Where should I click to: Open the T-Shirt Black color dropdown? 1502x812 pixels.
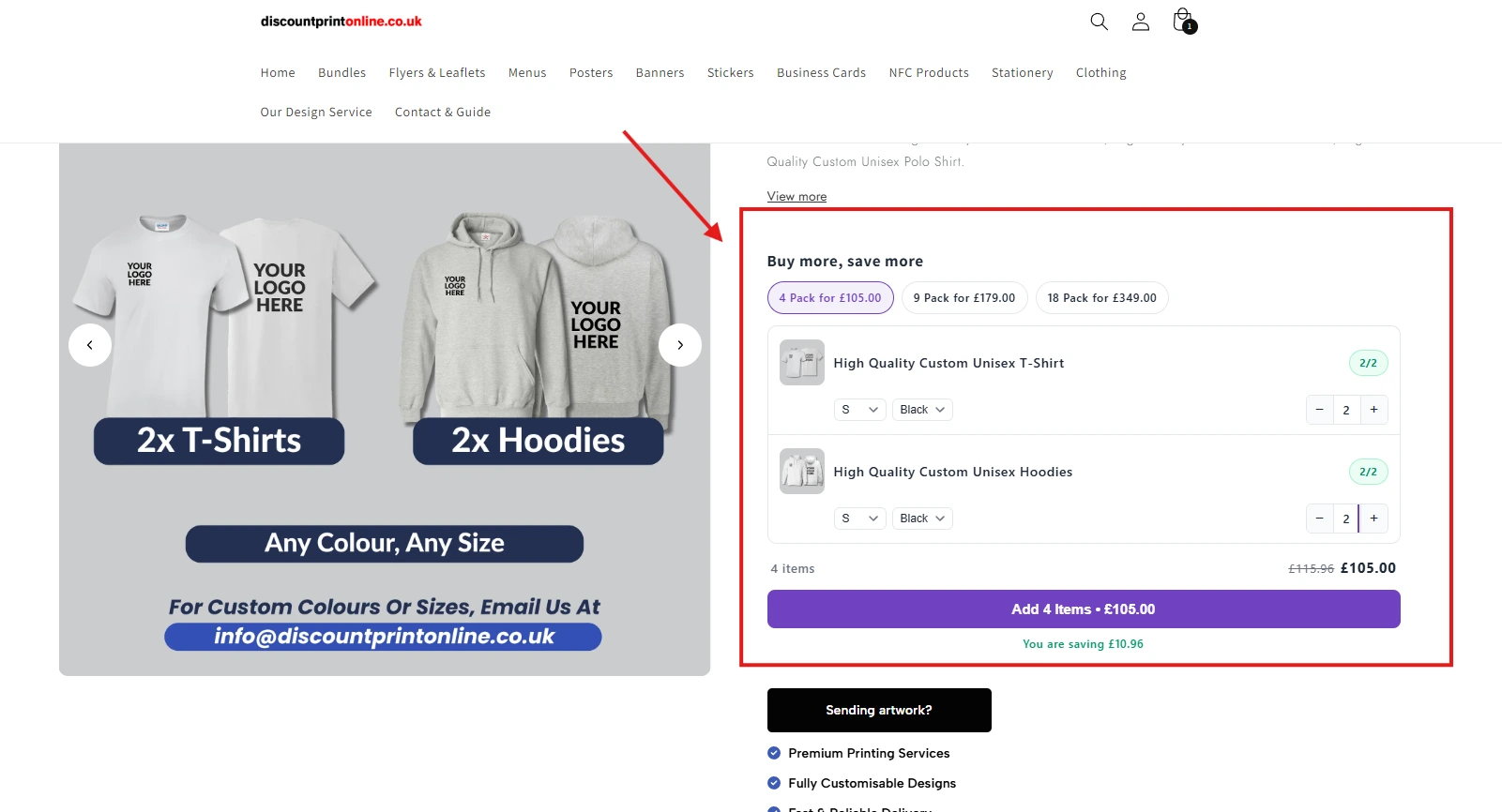[x=921, y=410]
